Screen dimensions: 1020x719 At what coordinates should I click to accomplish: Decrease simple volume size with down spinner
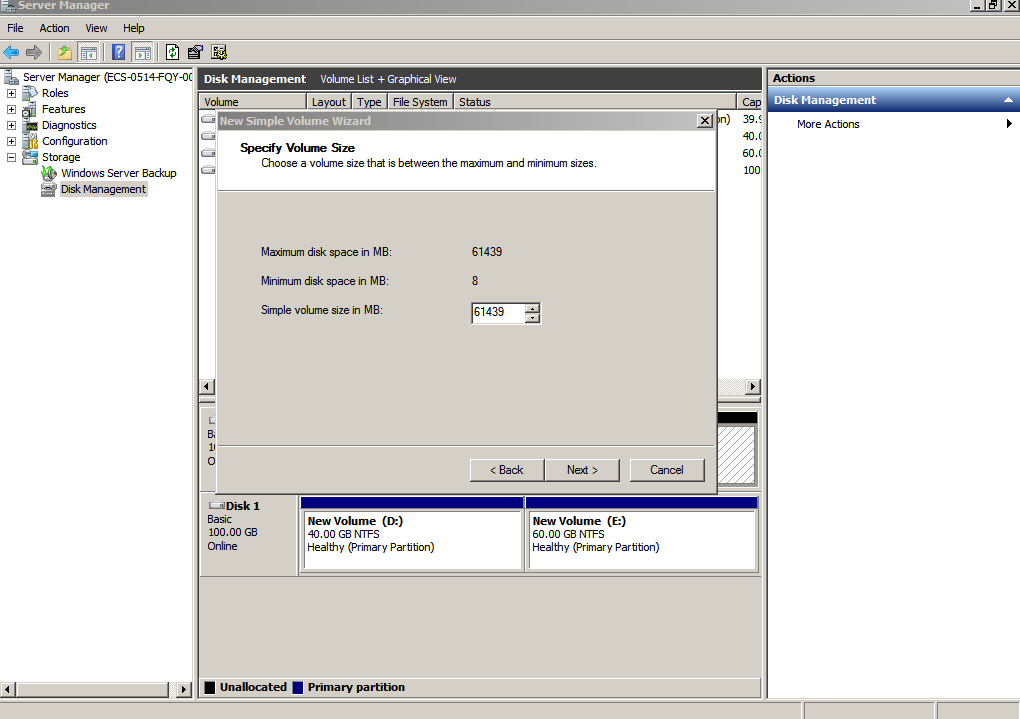532,318
